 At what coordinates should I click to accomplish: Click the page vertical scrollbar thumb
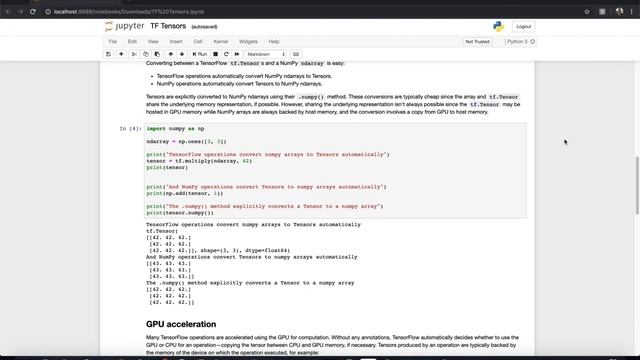(637, 184)
